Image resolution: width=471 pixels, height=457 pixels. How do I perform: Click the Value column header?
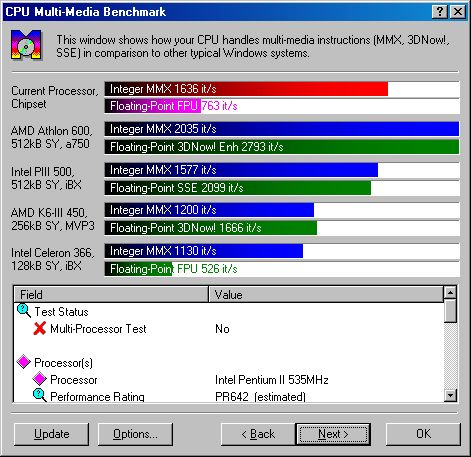pos(326,294)
